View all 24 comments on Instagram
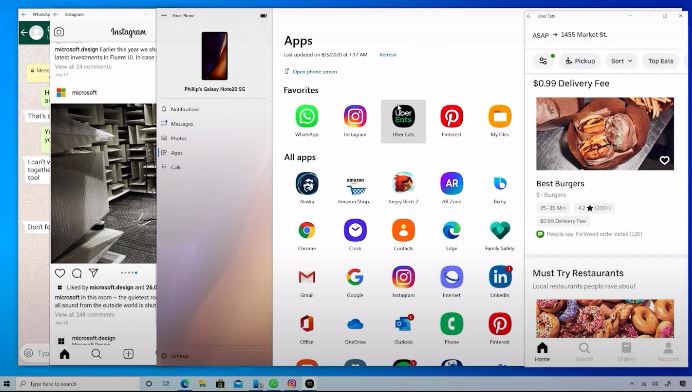 pyautogui.click(x=83, y=67)
